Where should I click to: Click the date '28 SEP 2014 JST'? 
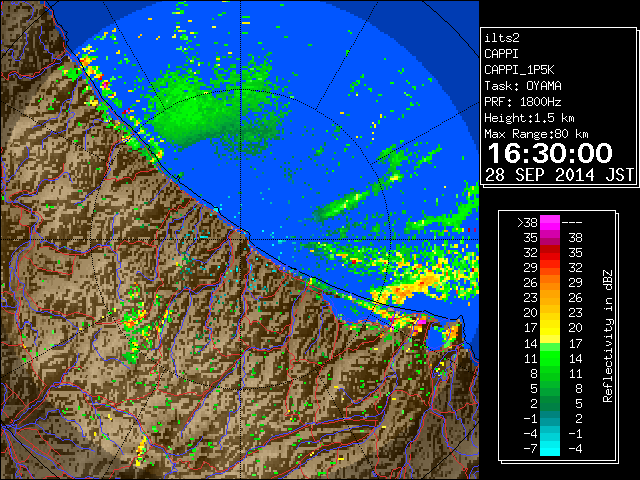click(x=559, y=175)
